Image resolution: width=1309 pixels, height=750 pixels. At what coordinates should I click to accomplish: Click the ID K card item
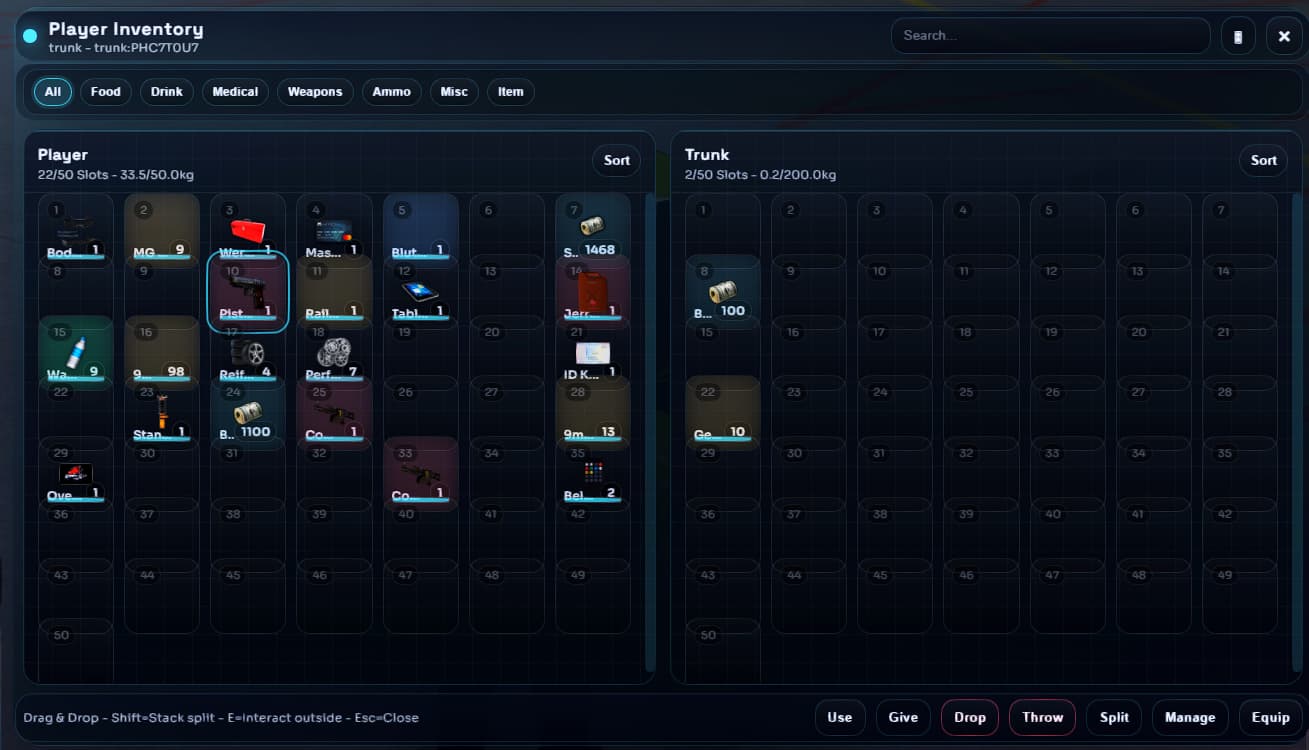click(x=592, y=352)
